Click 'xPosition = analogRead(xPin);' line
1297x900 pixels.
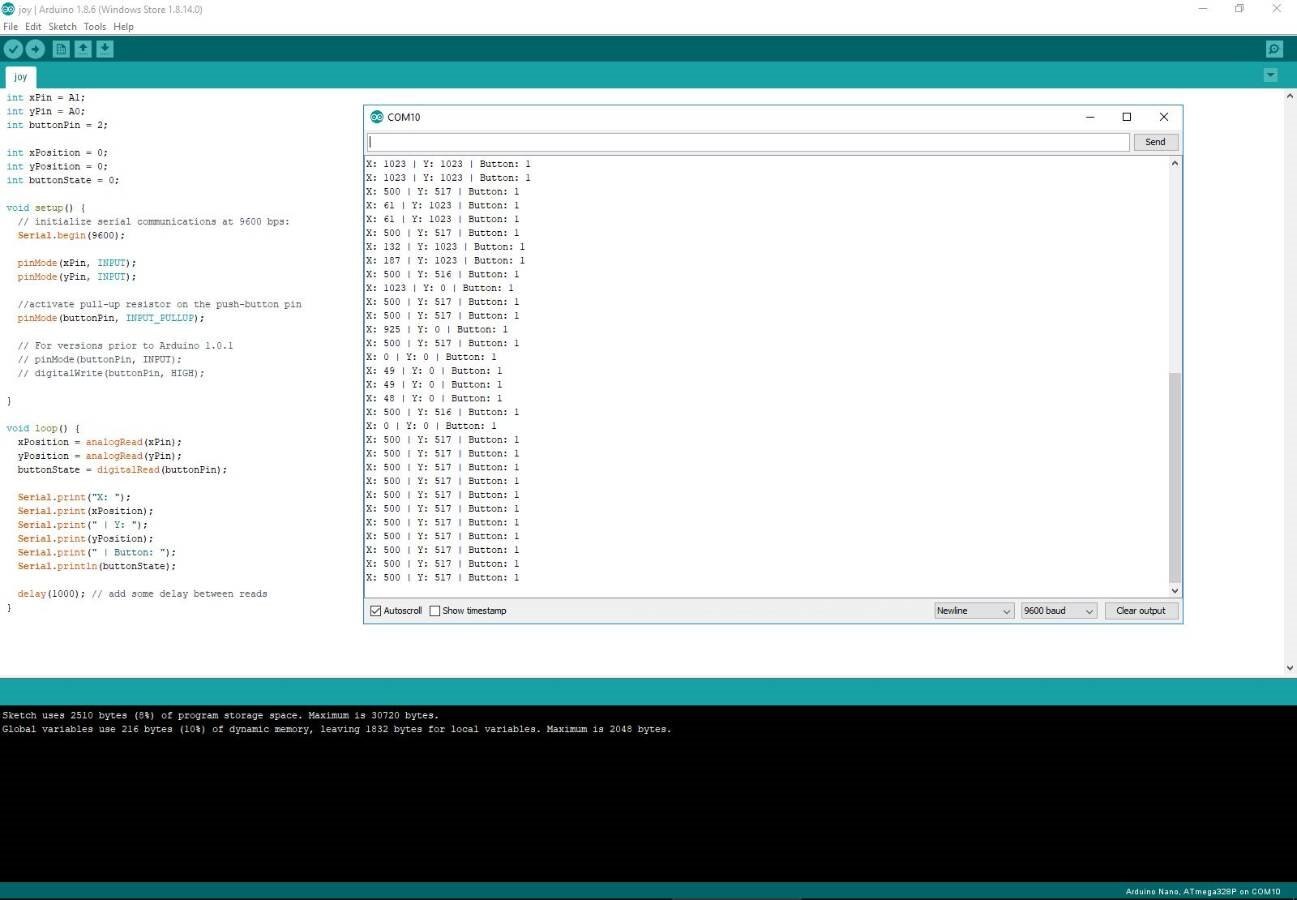[x=100, y=442]
